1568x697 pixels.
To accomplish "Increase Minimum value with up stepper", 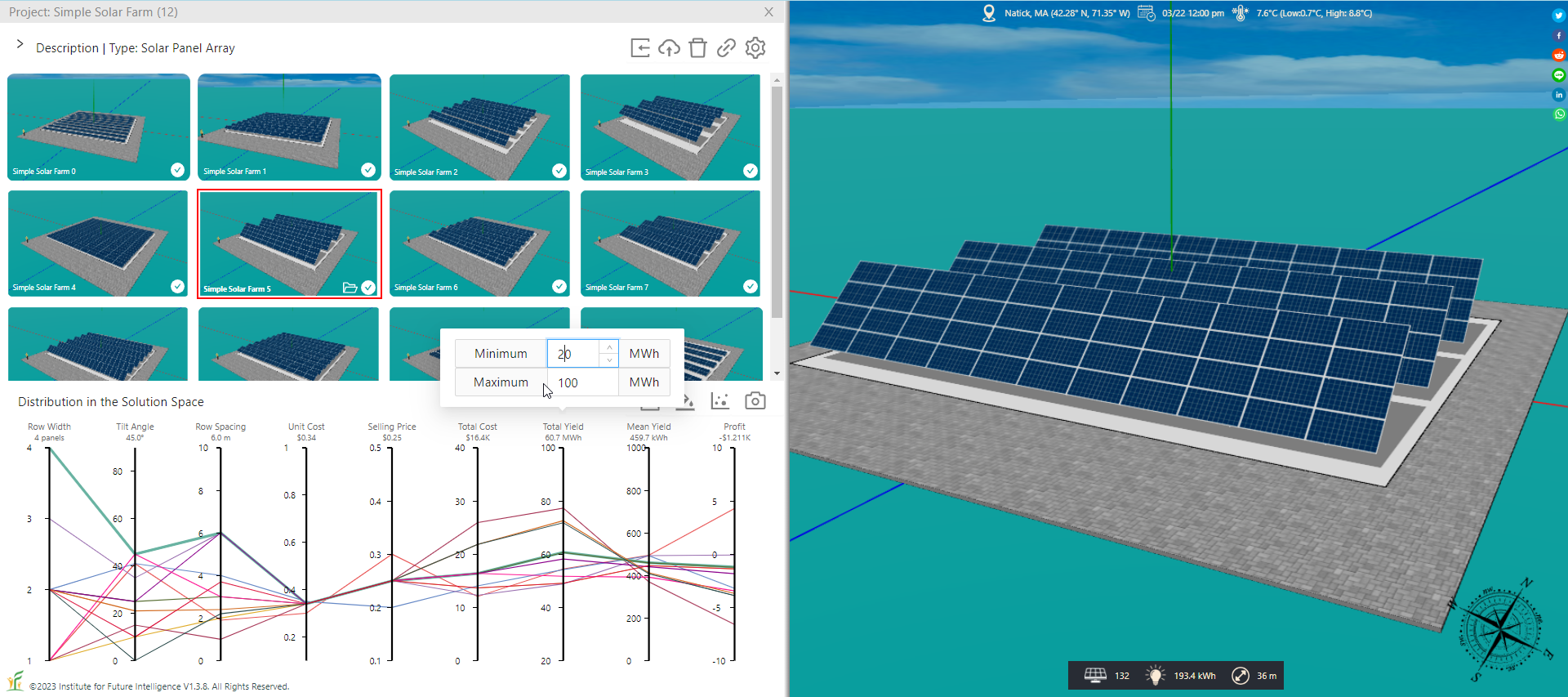I will (x=609, y=347).
